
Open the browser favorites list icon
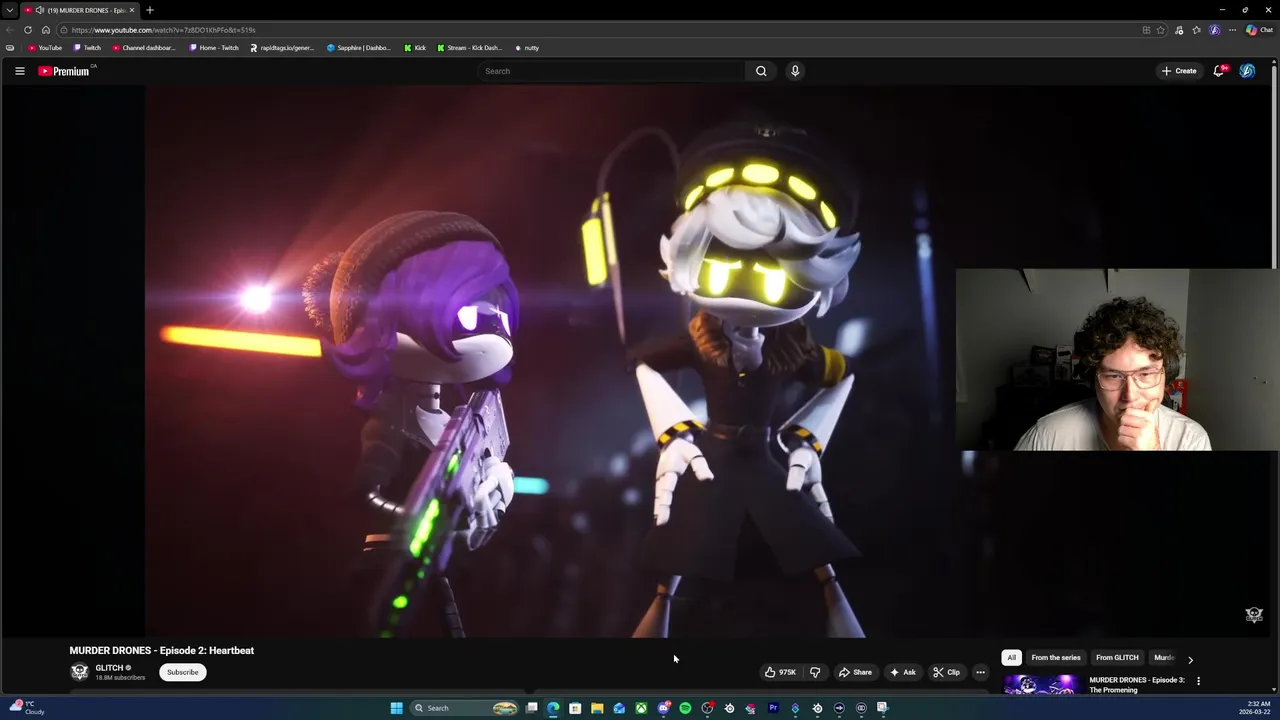click(1196, 30)
